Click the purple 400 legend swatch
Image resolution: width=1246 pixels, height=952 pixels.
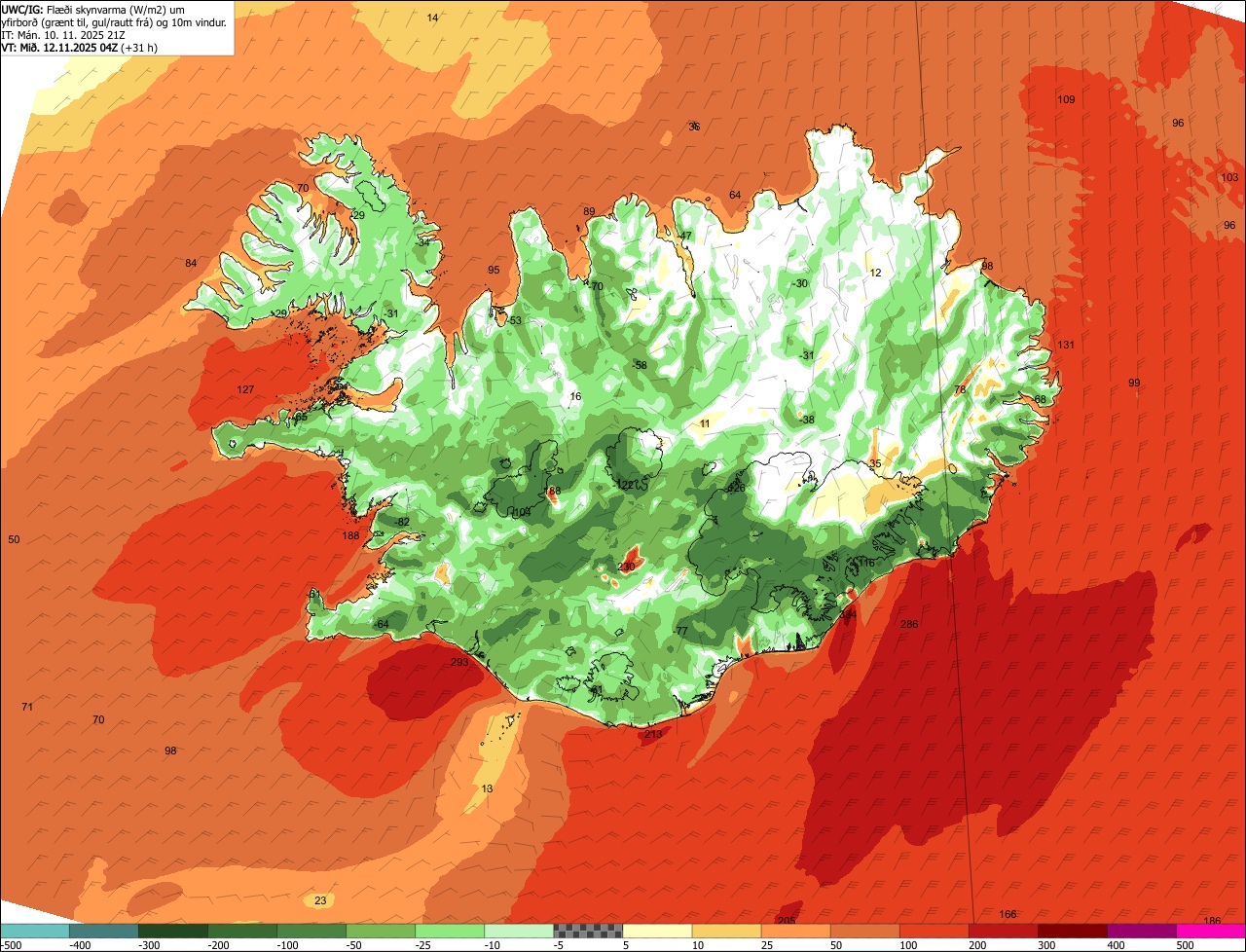(1141, 931)
